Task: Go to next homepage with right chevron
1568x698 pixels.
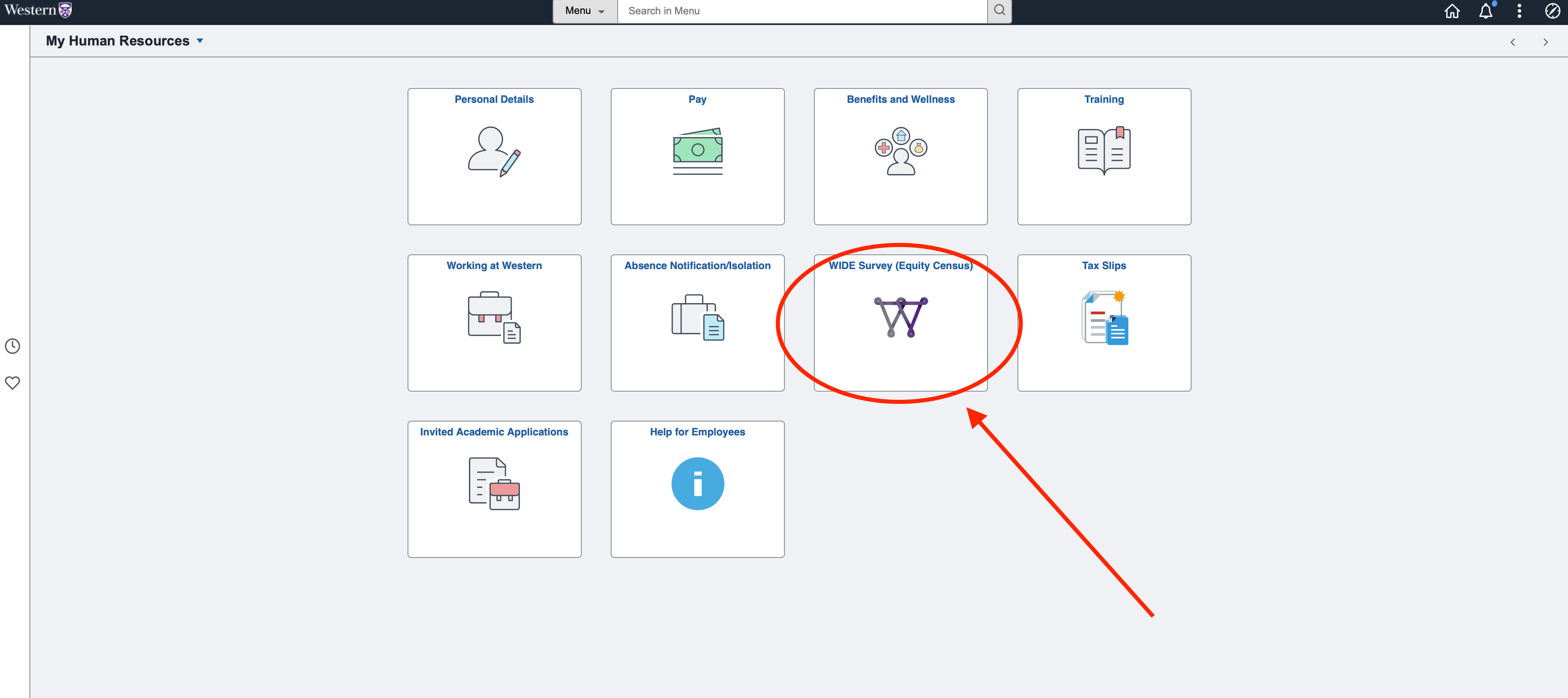Action: tap(1545, 42)
